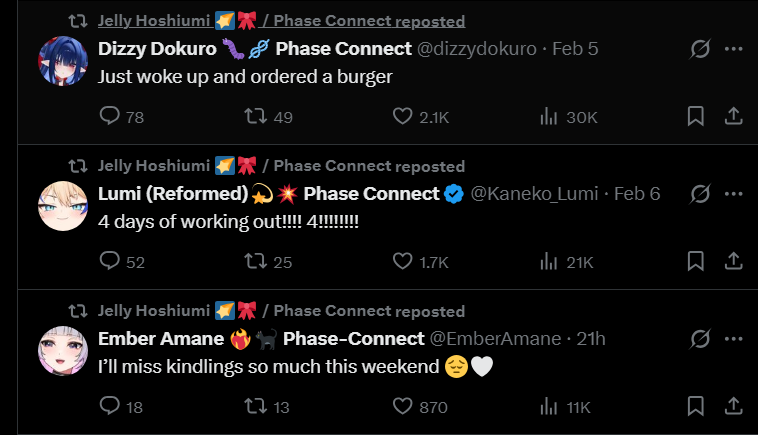Reply to Dizzy Dokuro's burger post

tap(111, 117)
